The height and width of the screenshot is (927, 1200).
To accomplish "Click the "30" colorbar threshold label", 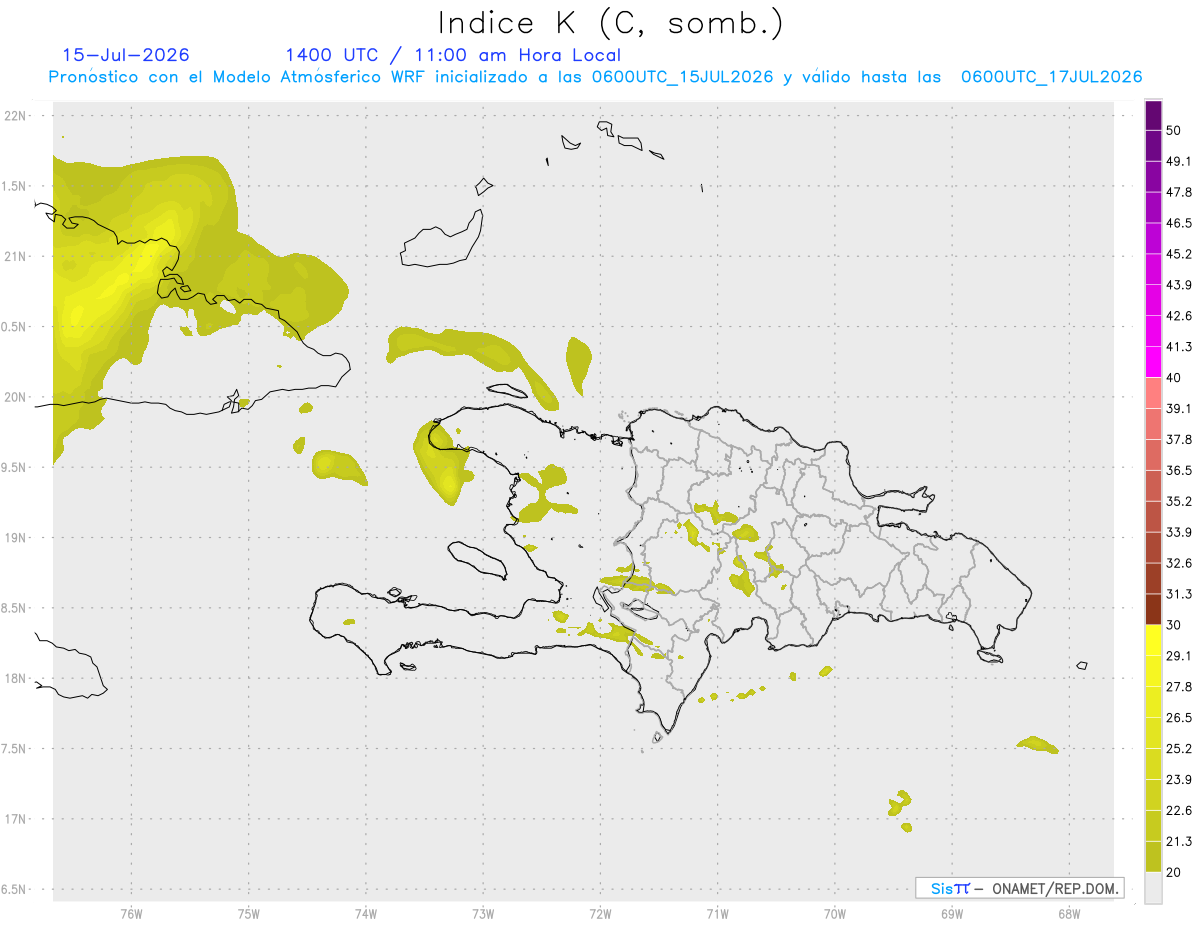I will (x=1174, y=625).
